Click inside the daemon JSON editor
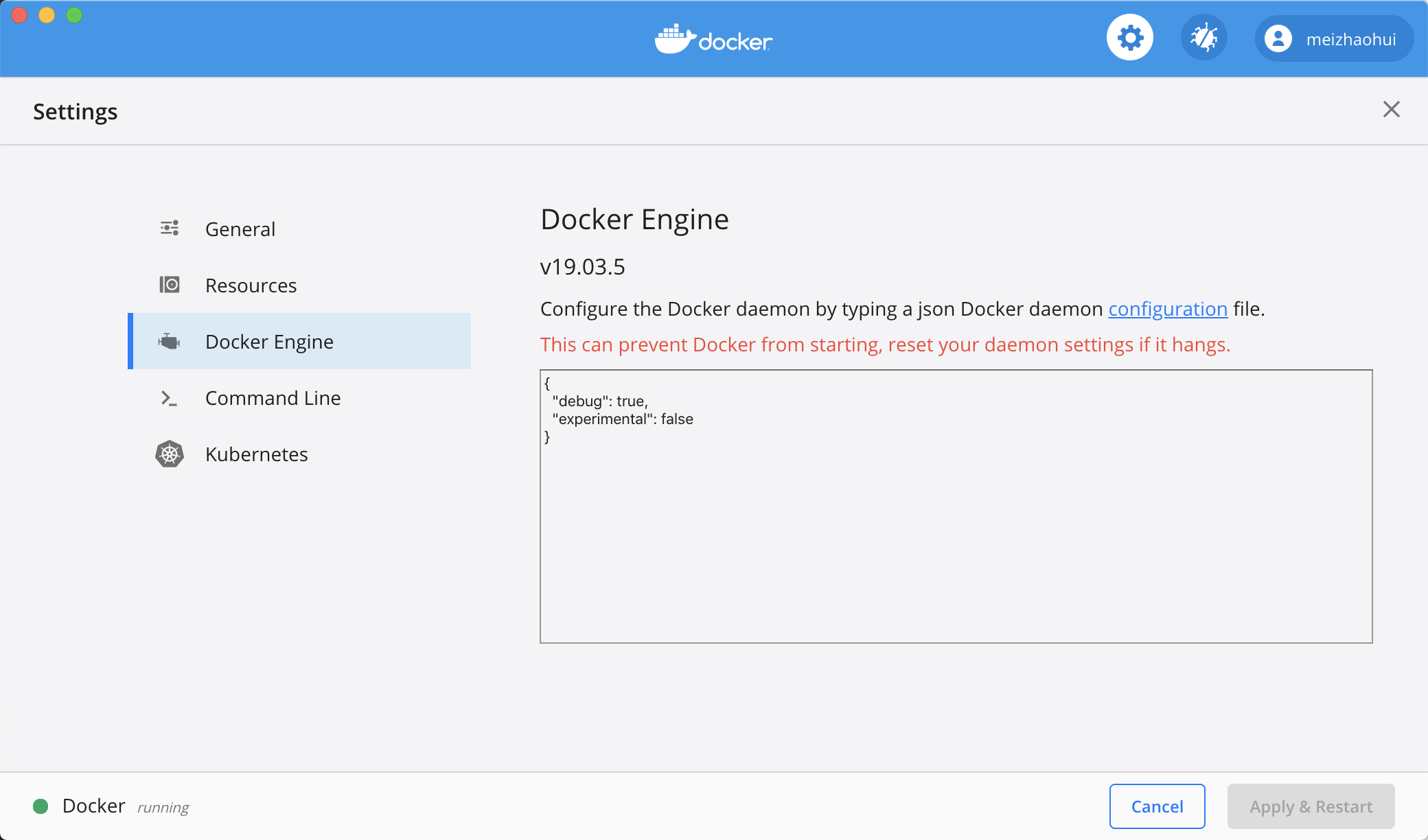 (x=956, y=506)
